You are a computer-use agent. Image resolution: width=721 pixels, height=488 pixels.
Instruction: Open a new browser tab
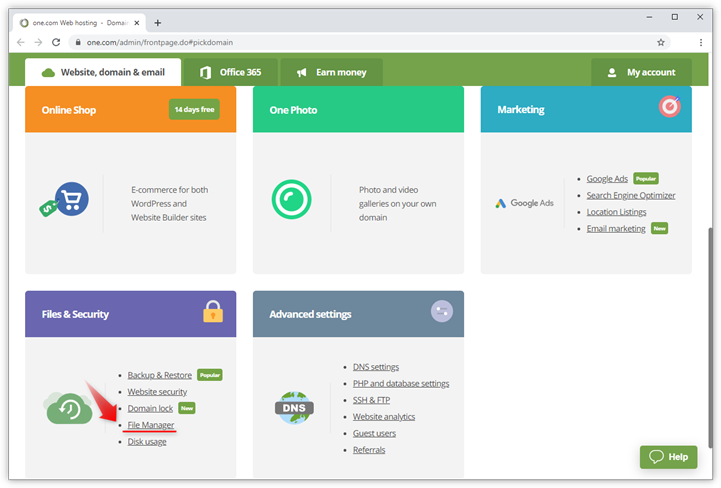(158, 23)
